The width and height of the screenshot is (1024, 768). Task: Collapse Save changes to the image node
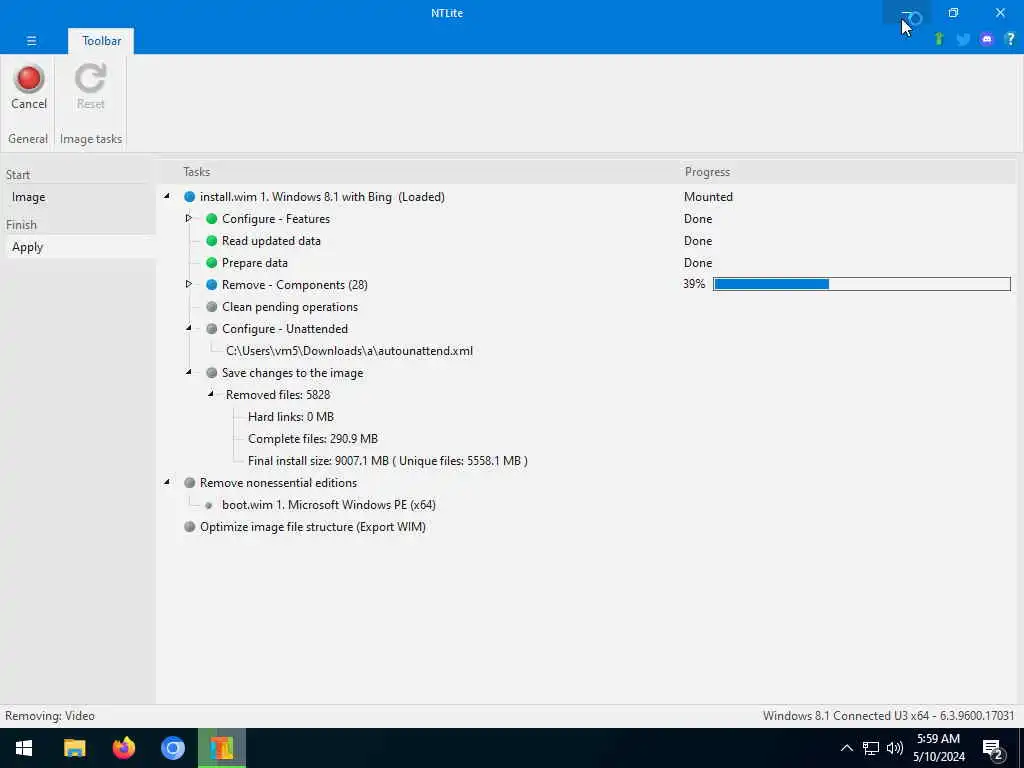pyautogui.click(x=189, y=372)
